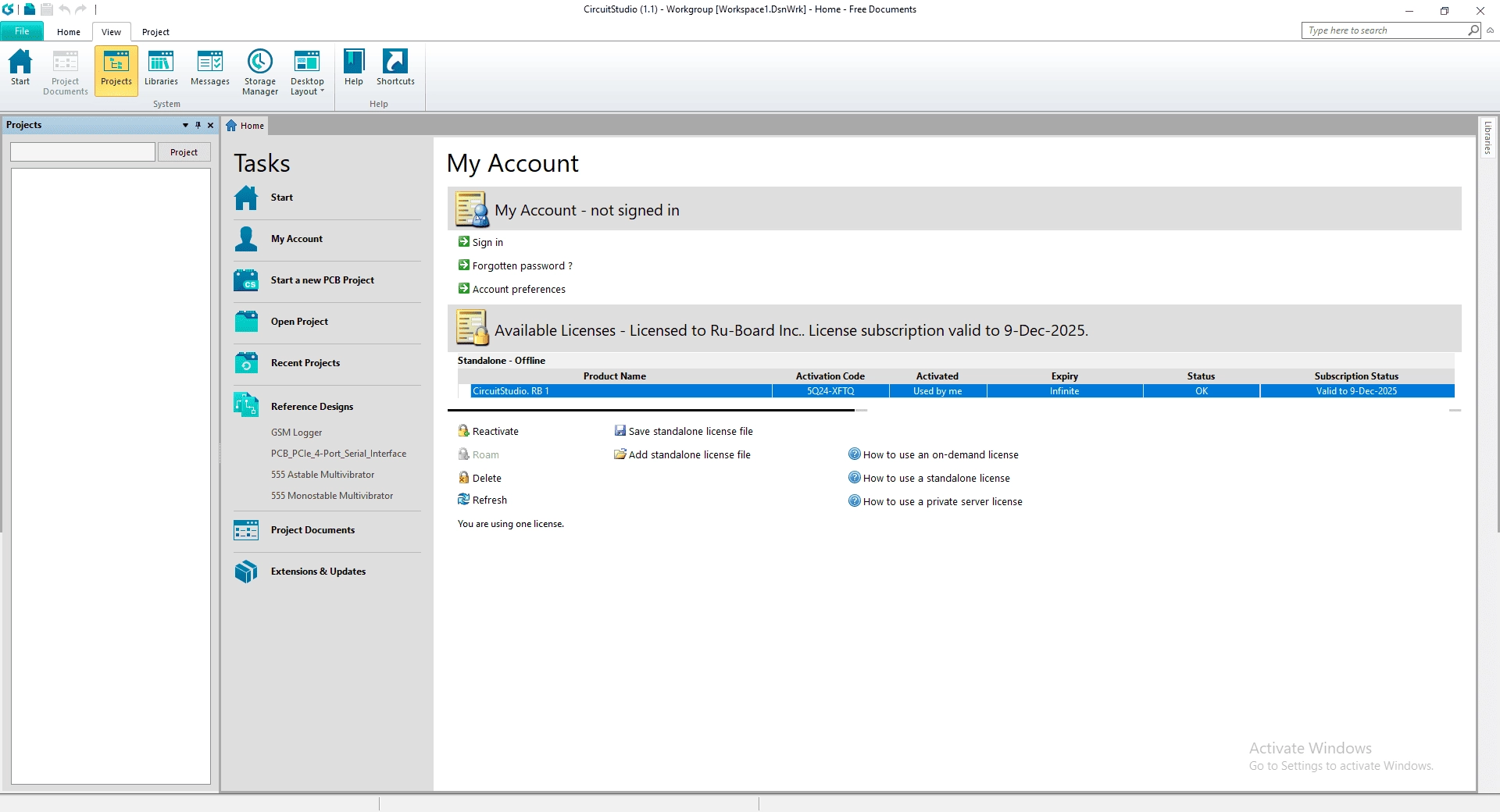Expand the Desktop Layout dropdown
The image size is (1500, 812).
tap(307, 72)
